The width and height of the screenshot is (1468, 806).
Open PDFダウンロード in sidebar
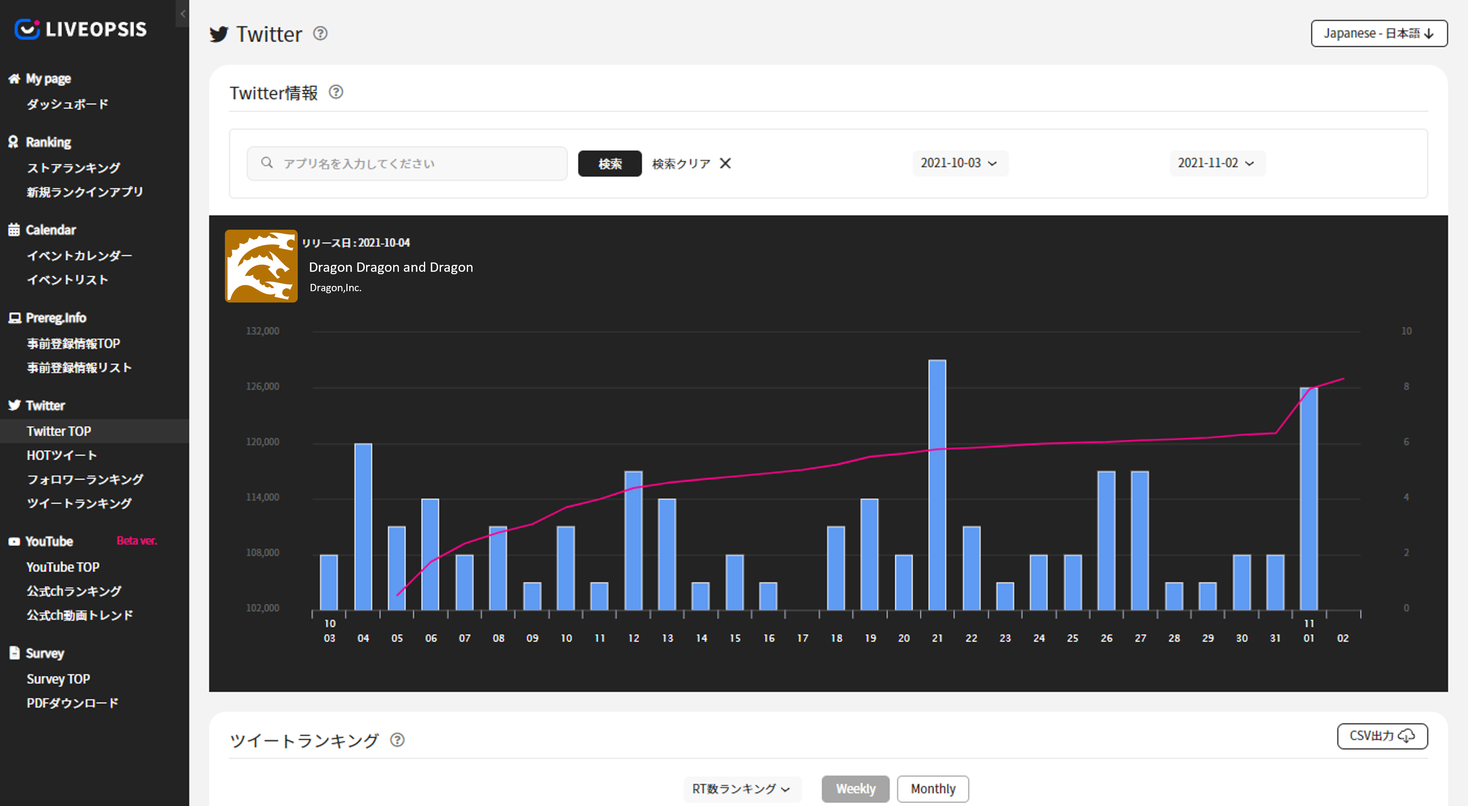click(72, 703)
